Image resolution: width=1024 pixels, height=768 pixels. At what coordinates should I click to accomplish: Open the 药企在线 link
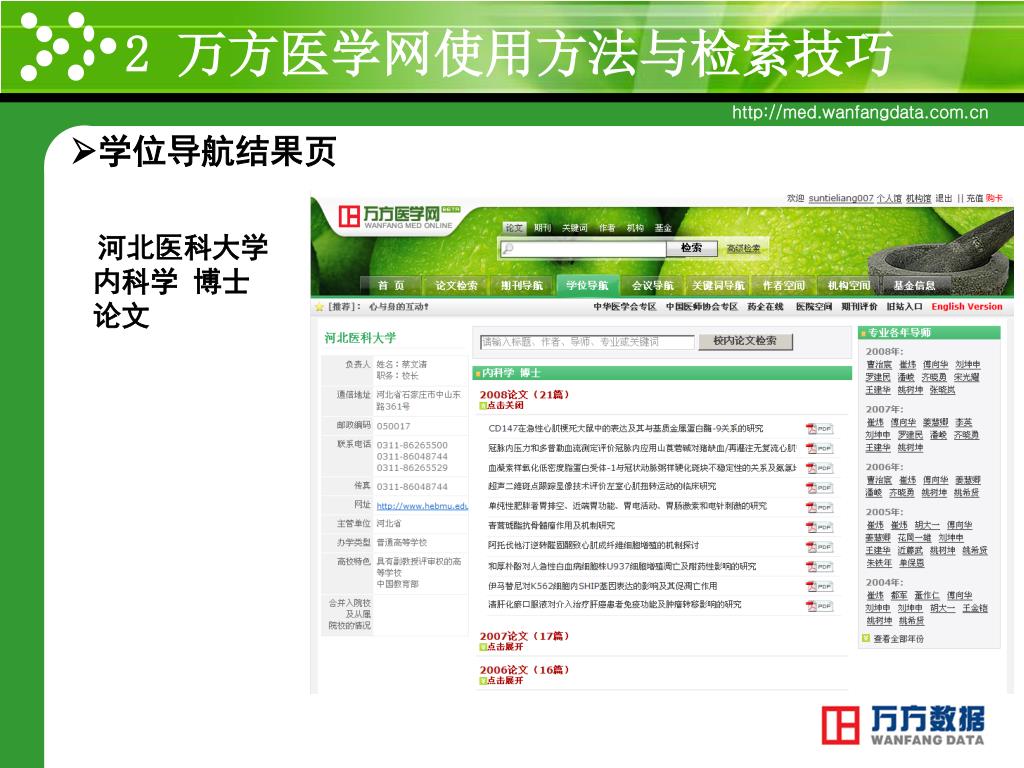[x=765, y=306]
